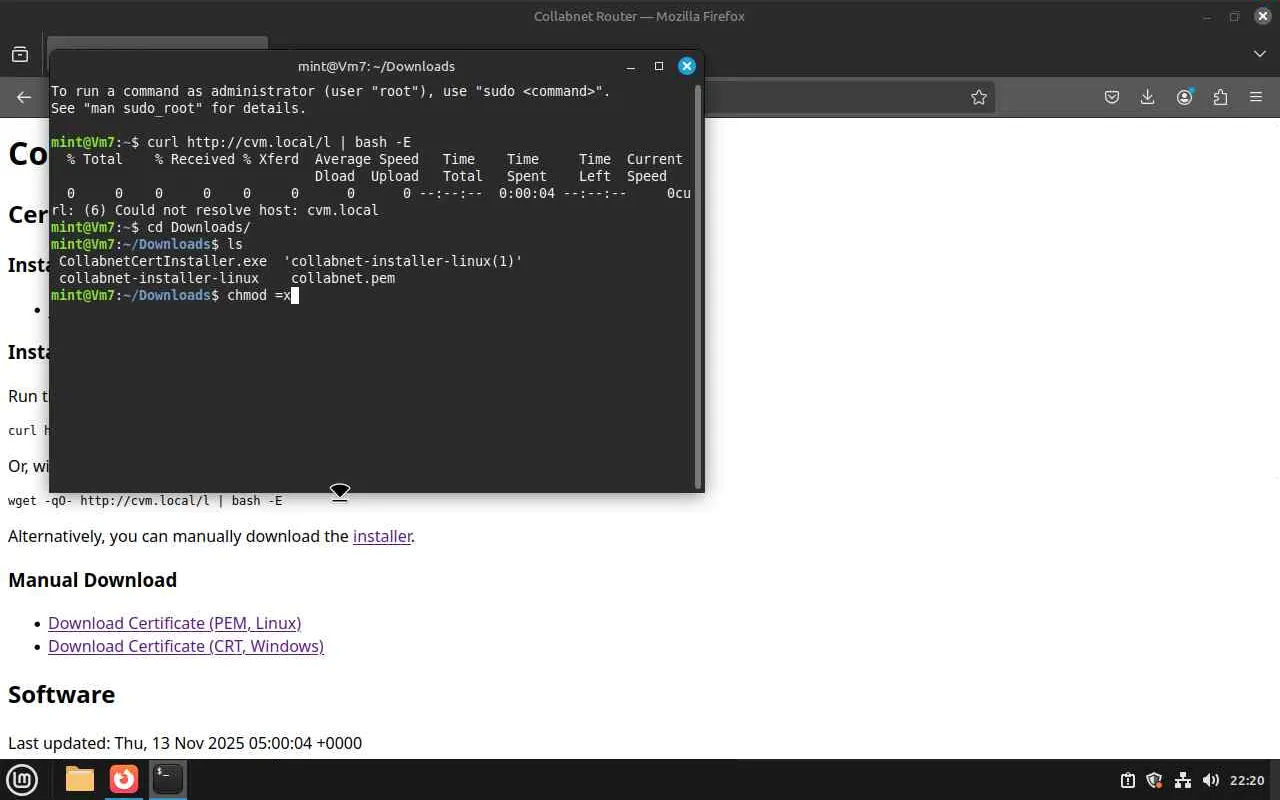Viewport: 1280px width, 800px height.
Task: Follow the "installer" link on the page
Action: coord(382,536)
